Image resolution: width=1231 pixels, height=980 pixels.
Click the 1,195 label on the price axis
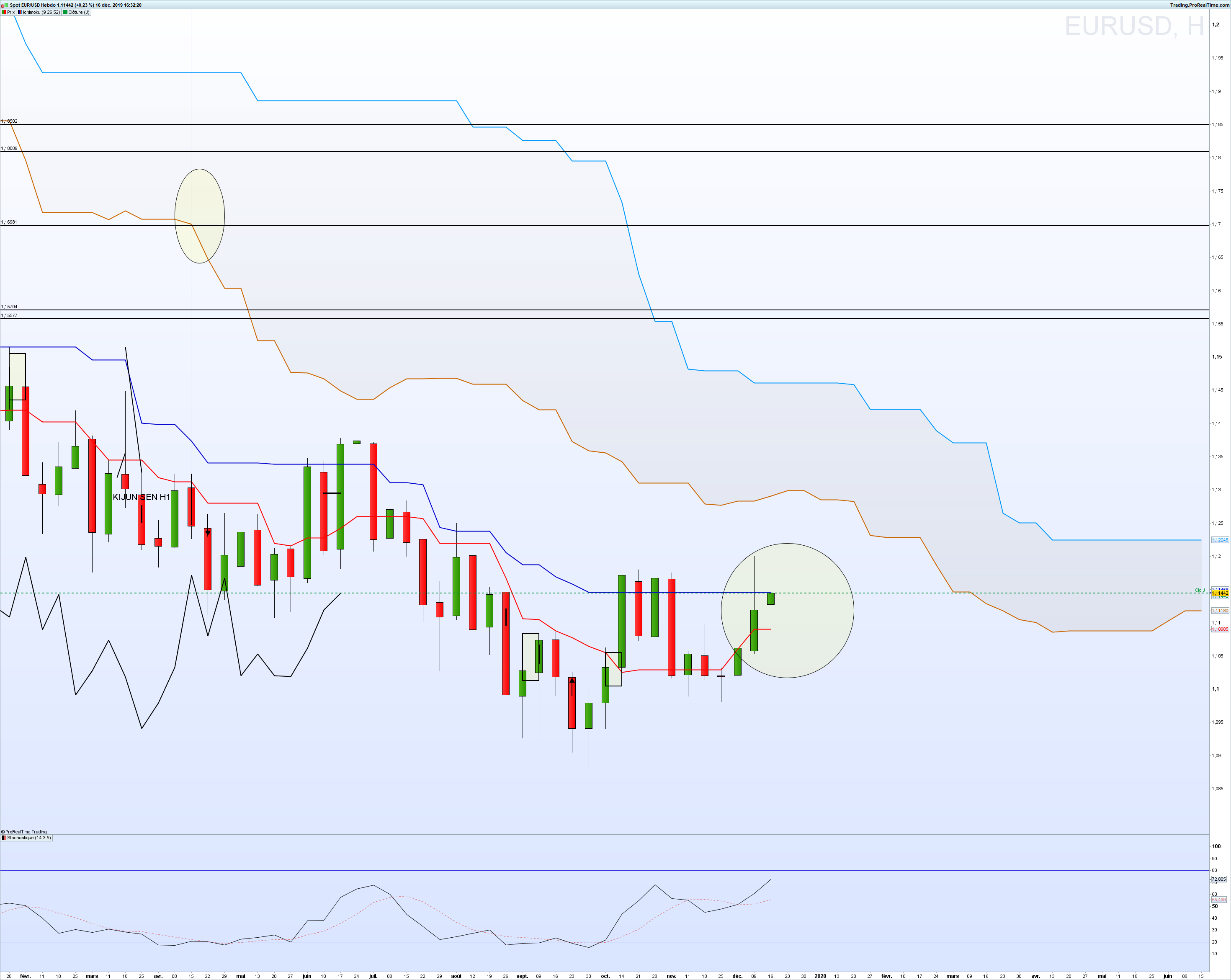(1217, 58)
